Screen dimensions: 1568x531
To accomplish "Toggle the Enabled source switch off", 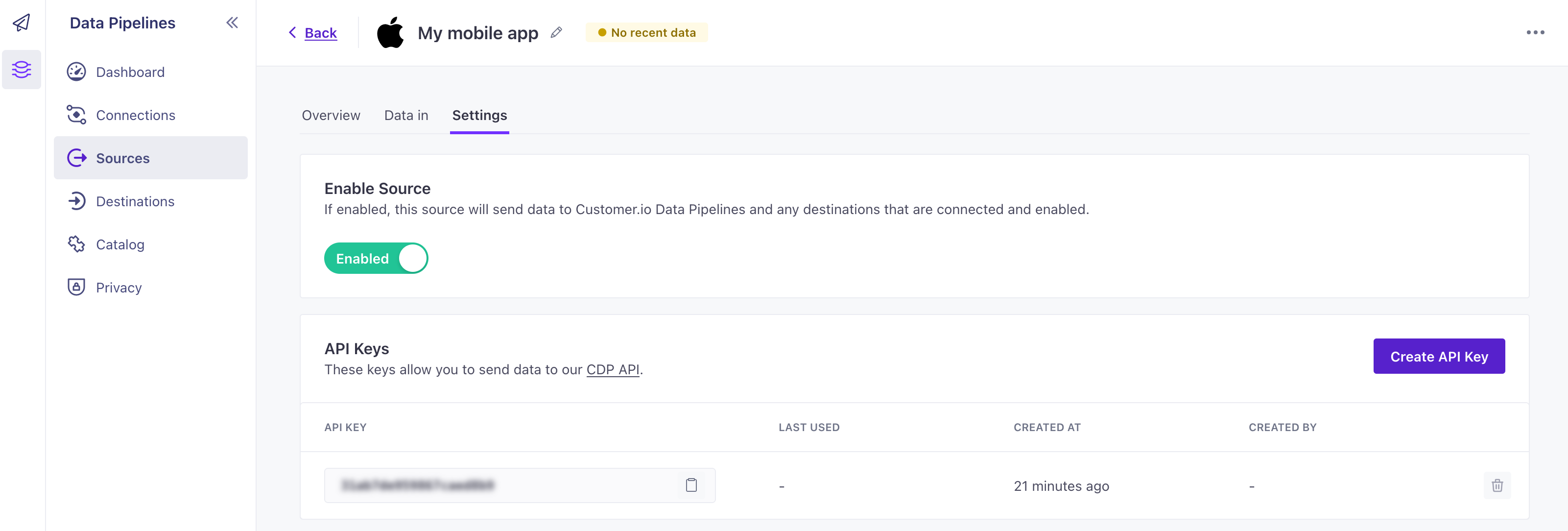I will (x=376, y=258).
